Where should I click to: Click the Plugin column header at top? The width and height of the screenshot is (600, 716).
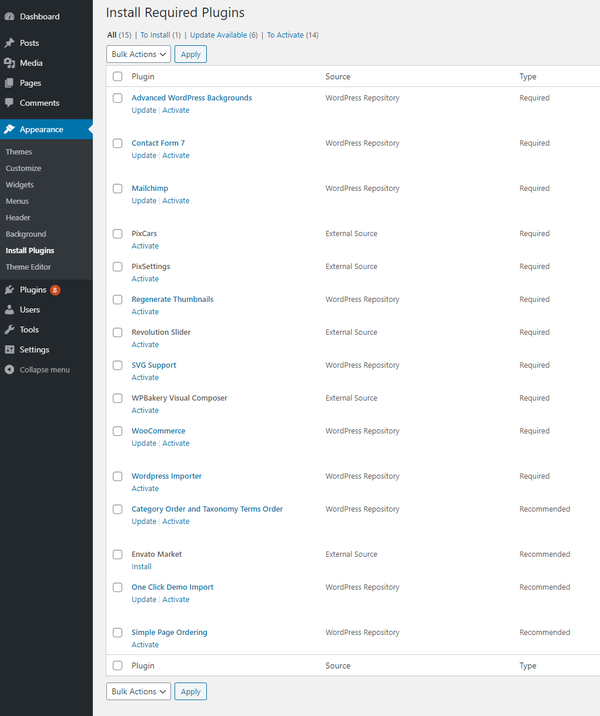coord(143,76)
